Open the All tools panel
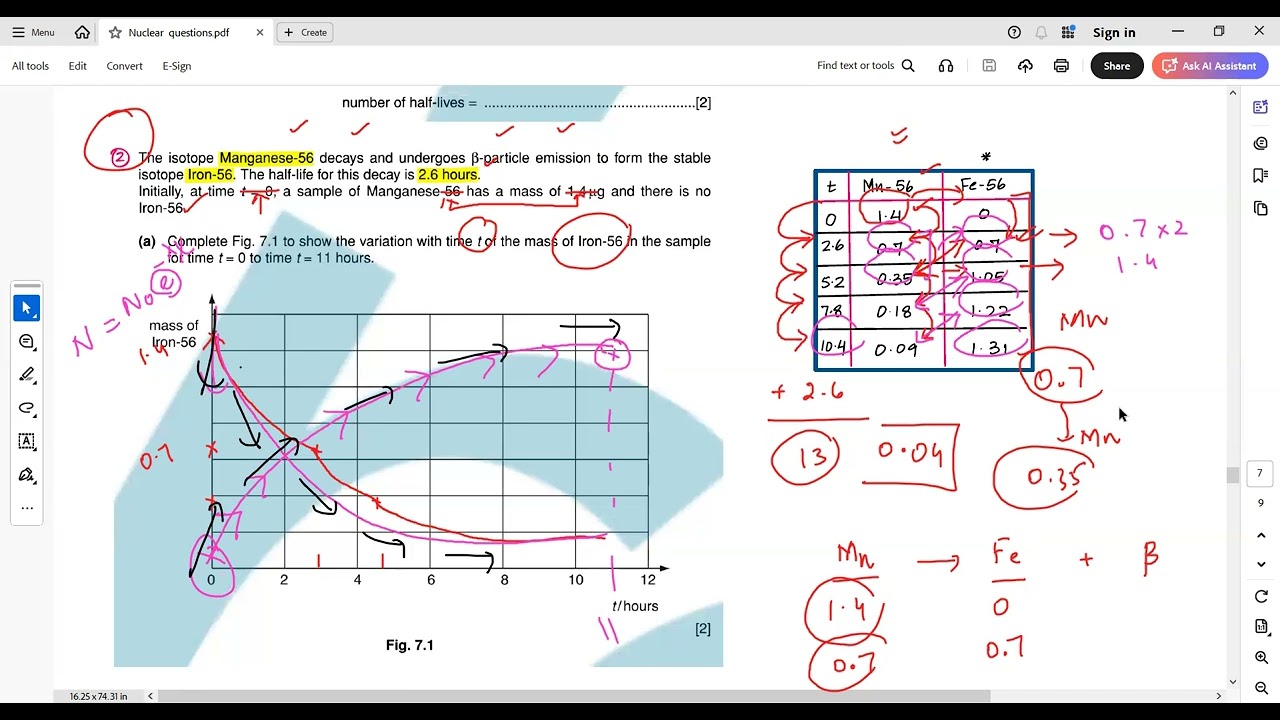The image size is (1280, 720). (30, 66)
